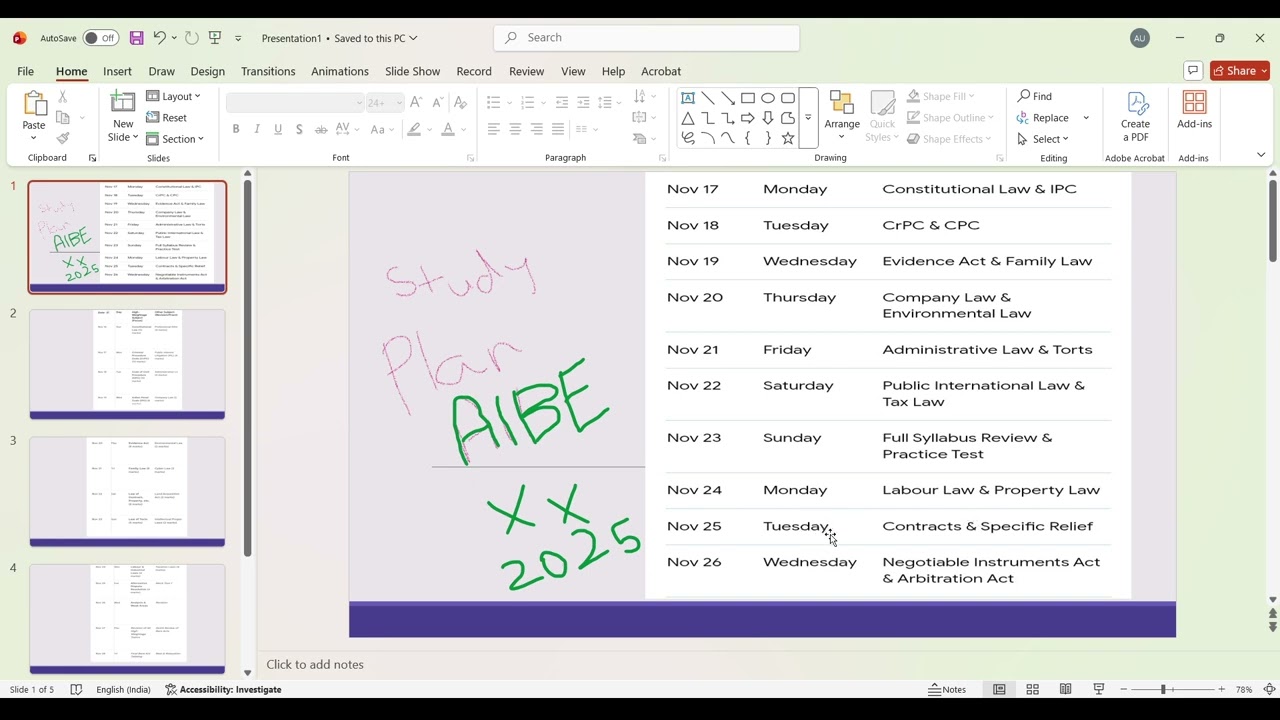This screenshot has height=720, width=1280.
Task: Click English (India) language indicator
Action: [x=124, y=689]
